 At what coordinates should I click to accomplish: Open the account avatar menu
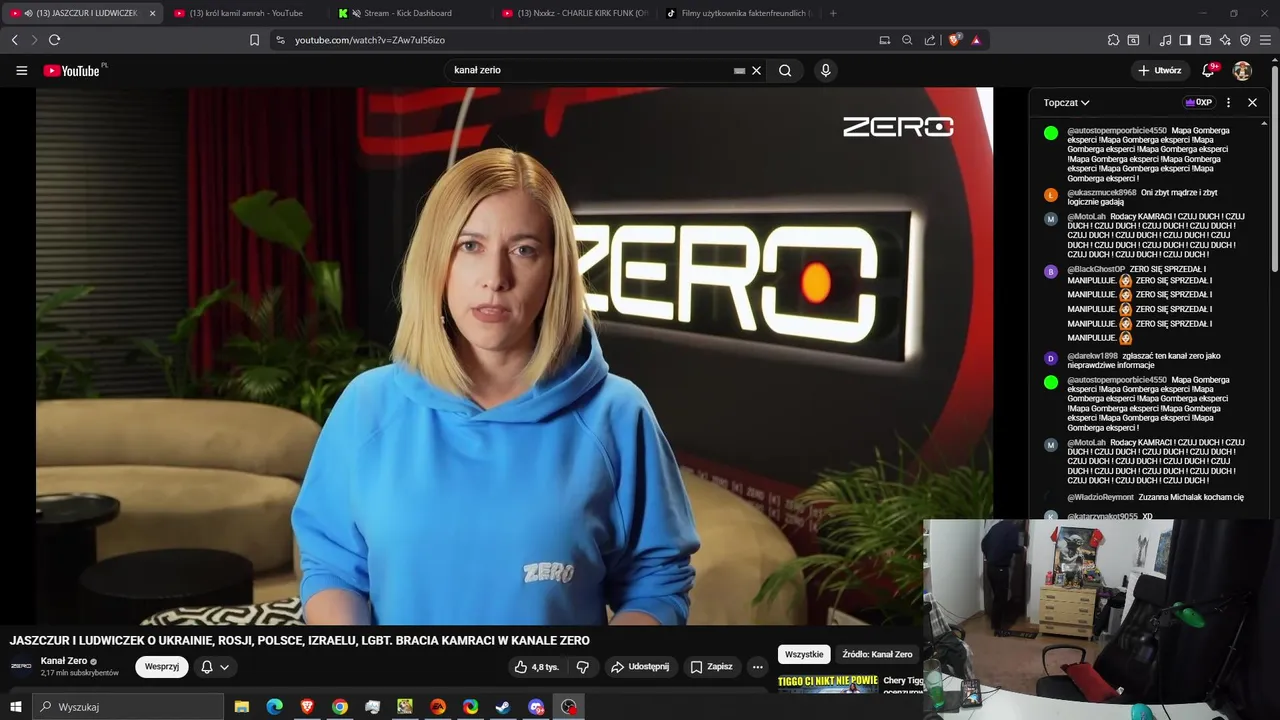(1242, 71)
